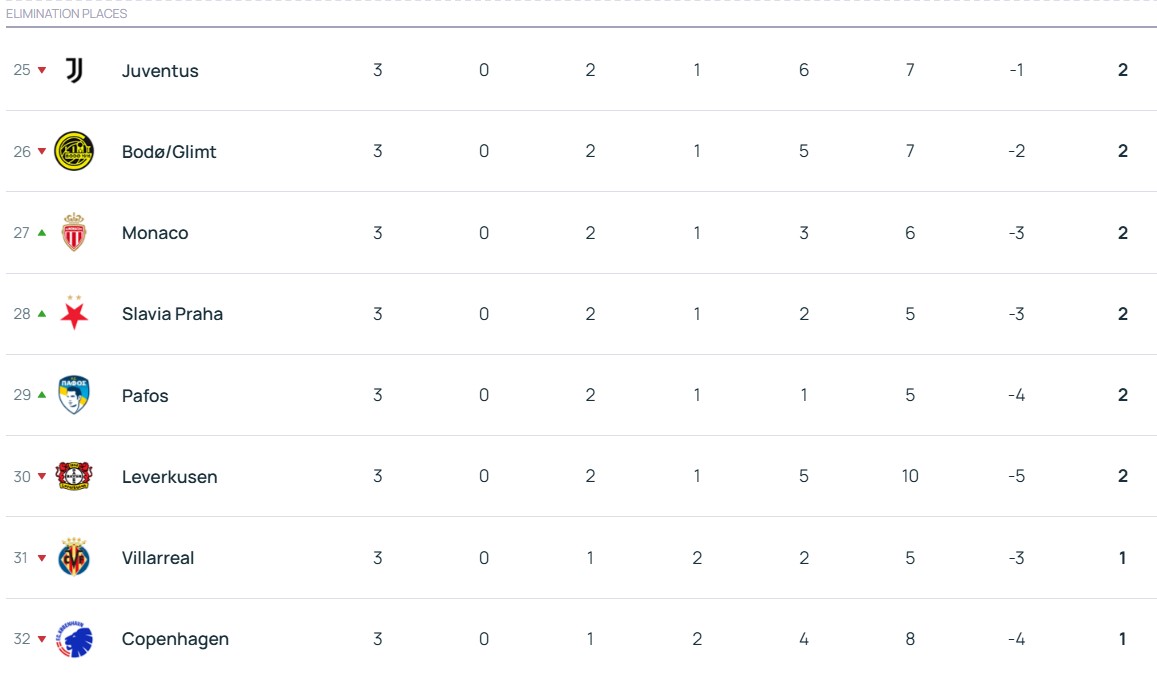1157x676 pixels.
Task: Go to Slavia Praha team page
Action: [x=172, y=314]
